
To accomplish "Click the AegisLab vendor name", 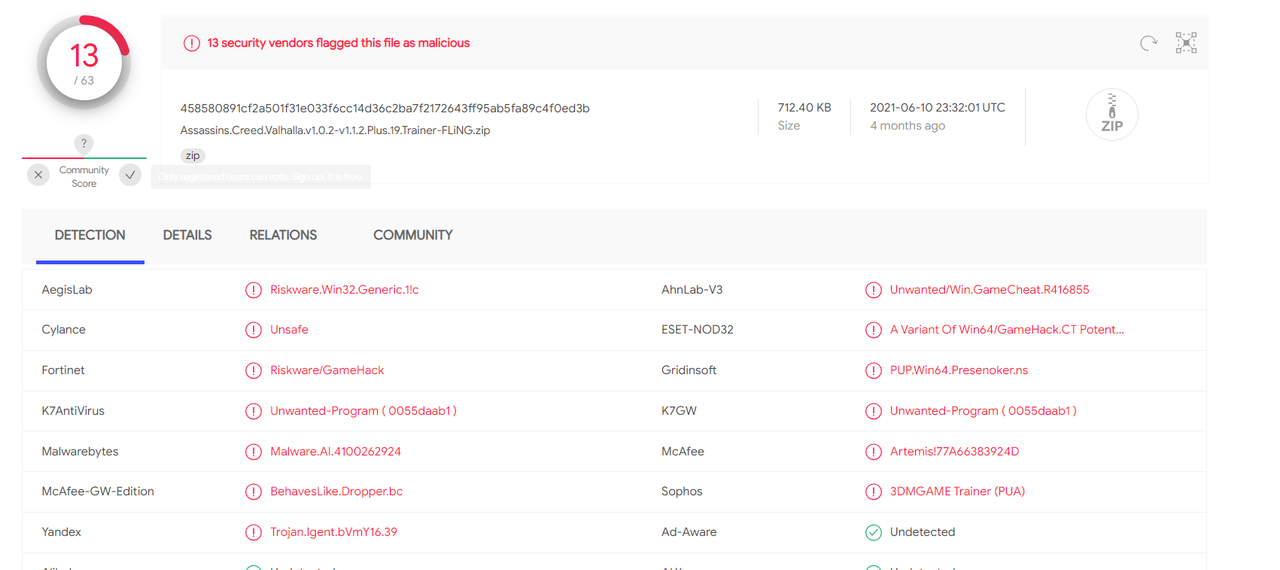I will click(67, 290).
